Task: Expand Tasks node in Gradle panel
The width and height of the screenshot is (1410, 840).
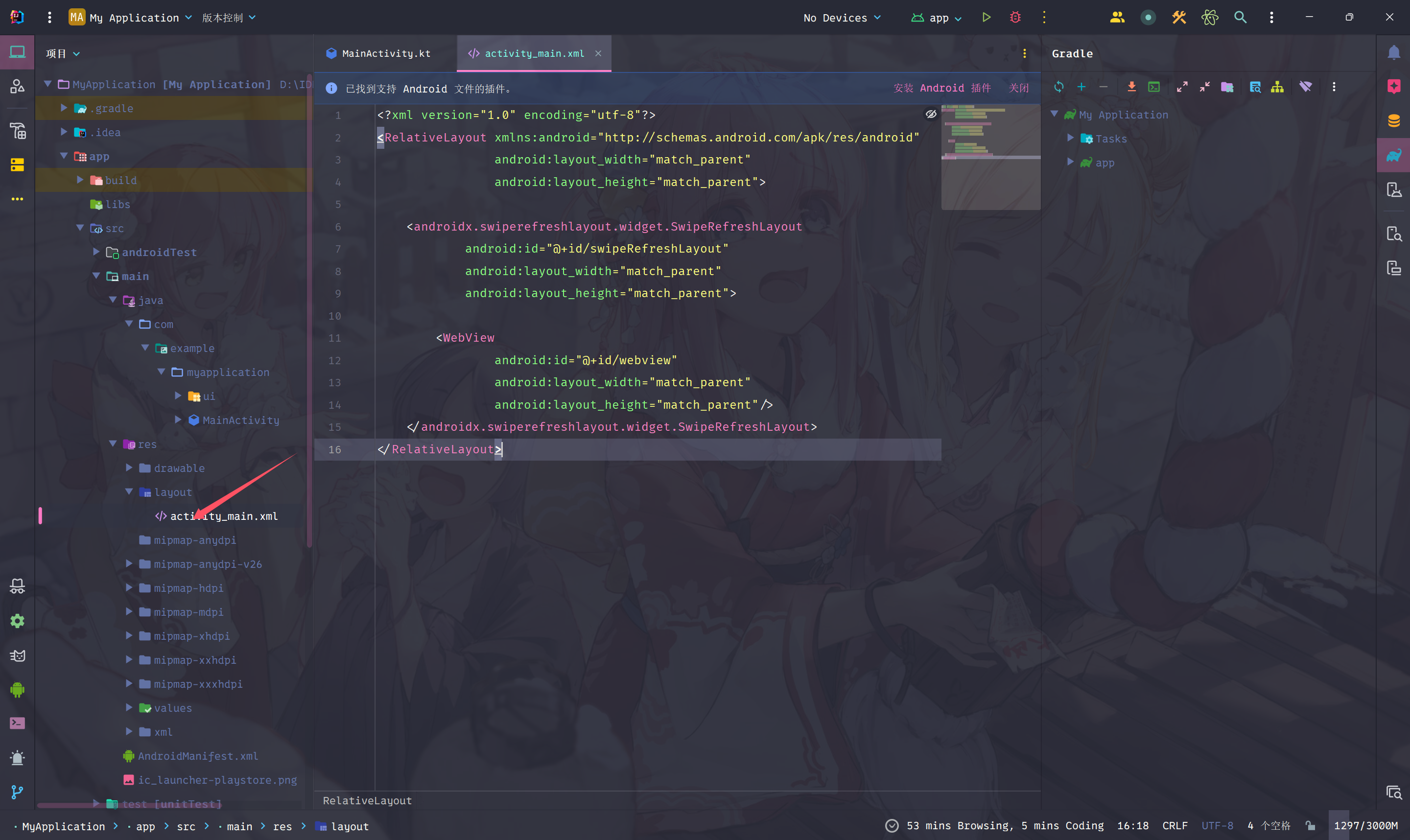Action: click(1070, 138)
